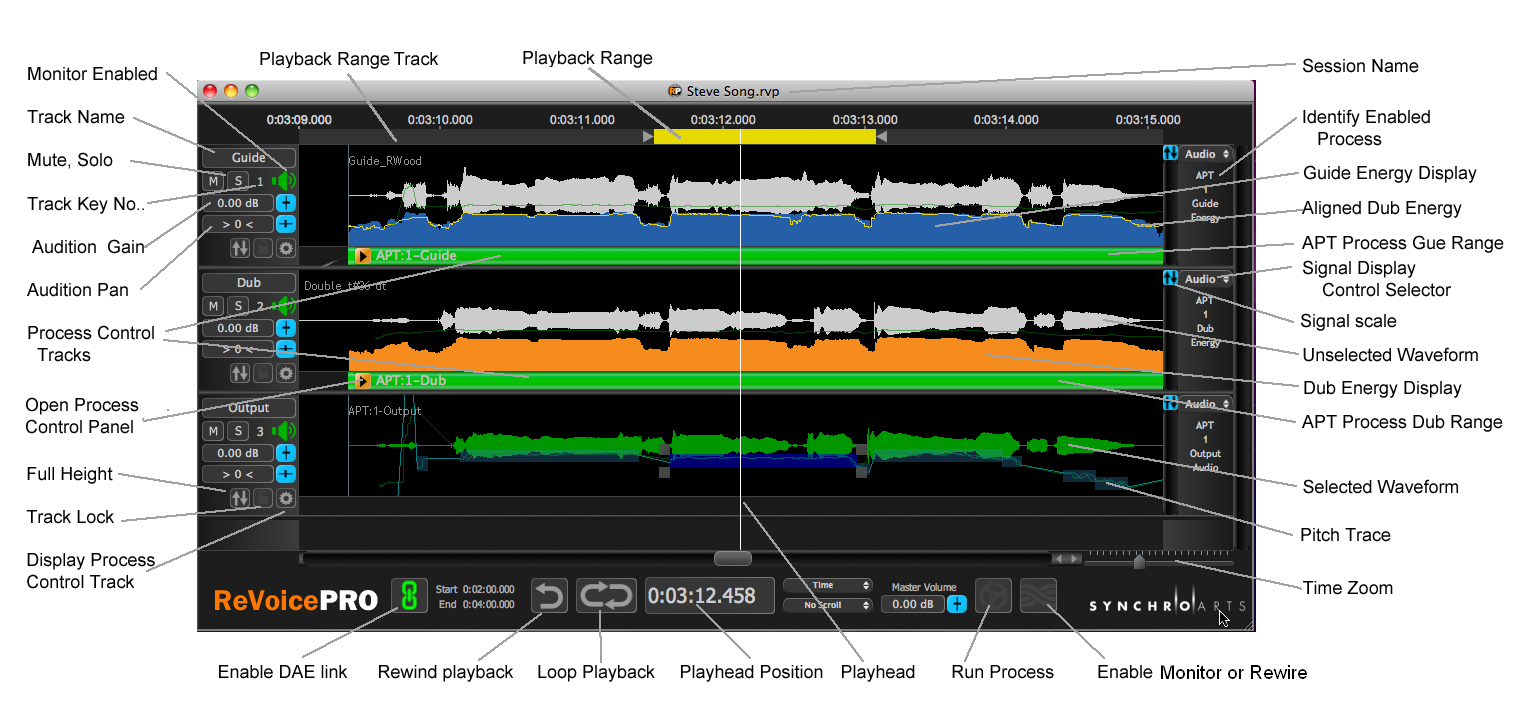
Task: Click the Dub track name button
Action: click(248, 282)
